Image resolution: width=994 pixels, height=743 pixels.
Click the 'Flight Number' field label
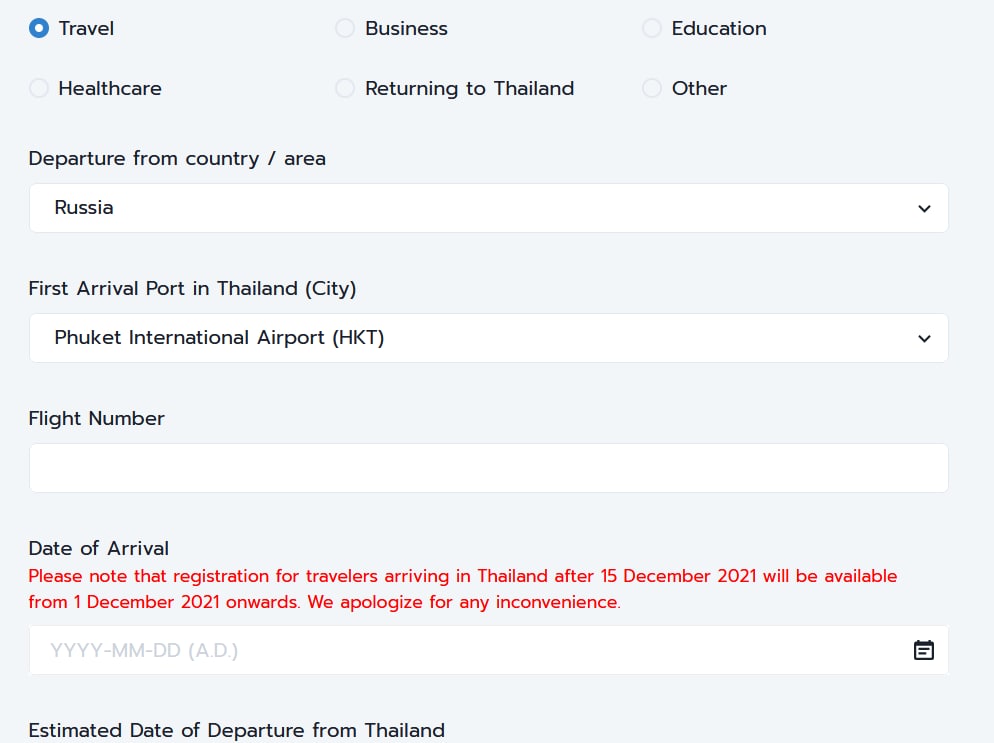(96, 418)
